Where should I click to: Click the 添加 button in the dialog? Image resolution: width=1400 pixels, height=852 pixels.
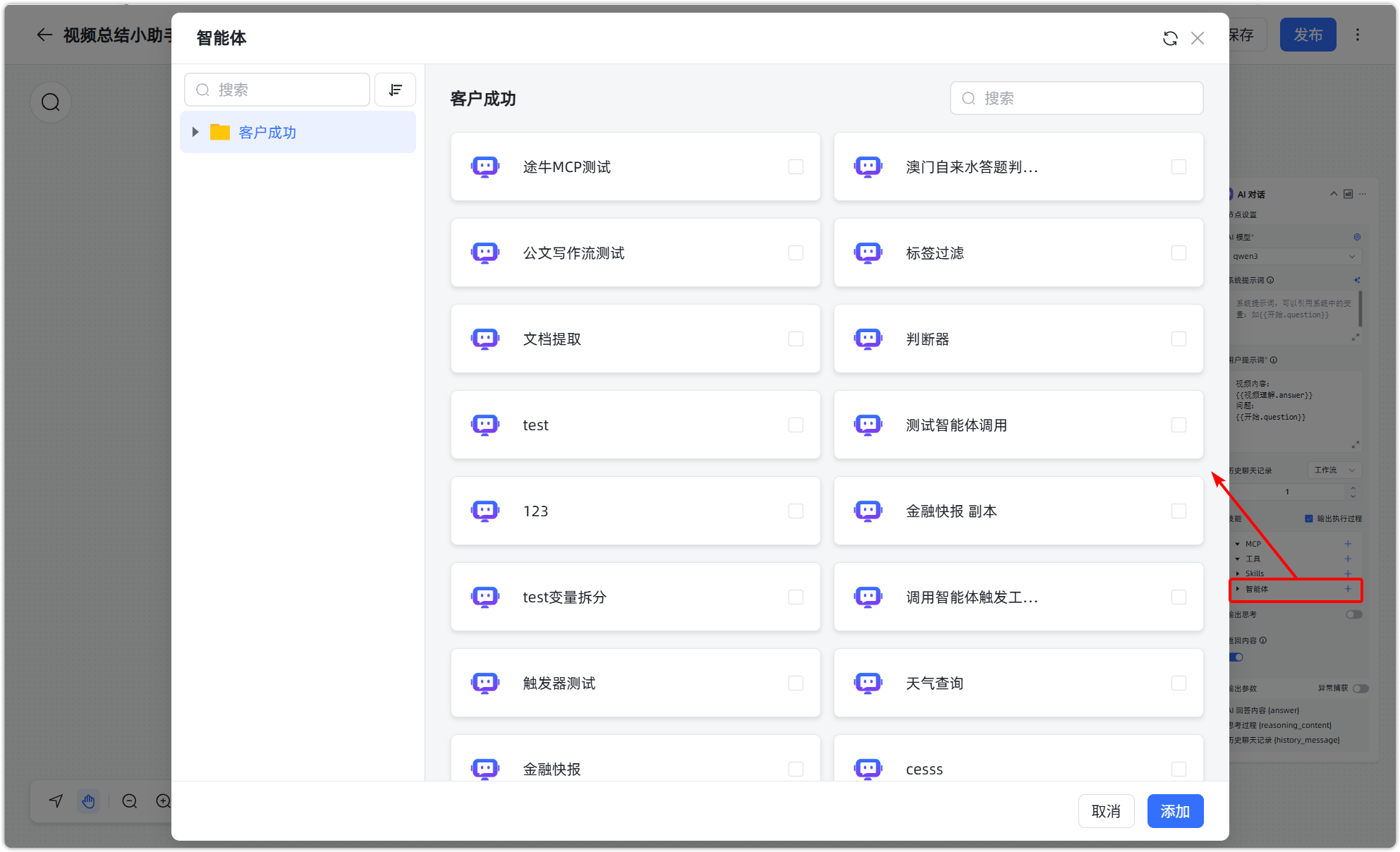pyautogui.click(x=1174, y=810)
